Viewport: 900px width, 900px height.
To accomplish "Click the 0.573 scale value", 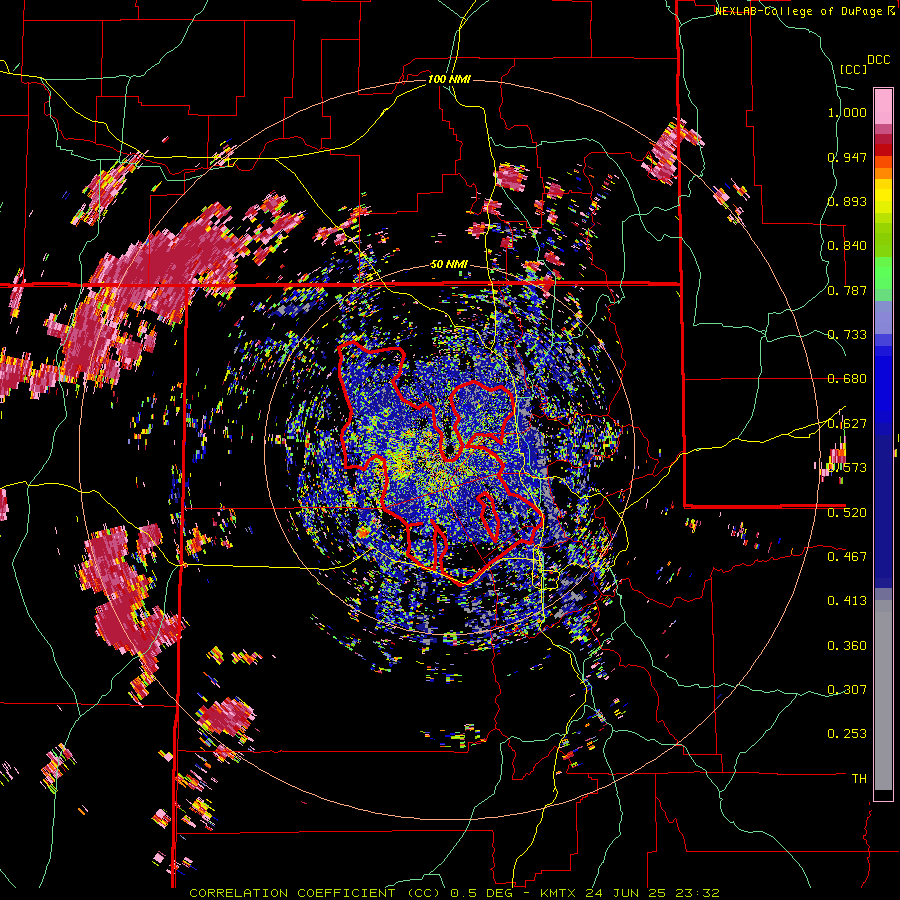I will (x=847, y=468).
